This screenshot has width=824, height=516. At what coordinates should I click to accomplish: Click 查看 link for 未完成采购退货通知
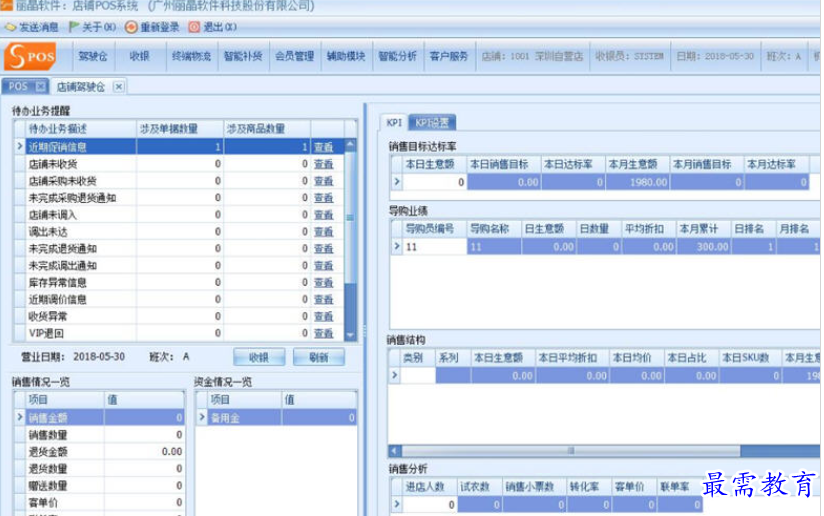click(x=324, y=198)
